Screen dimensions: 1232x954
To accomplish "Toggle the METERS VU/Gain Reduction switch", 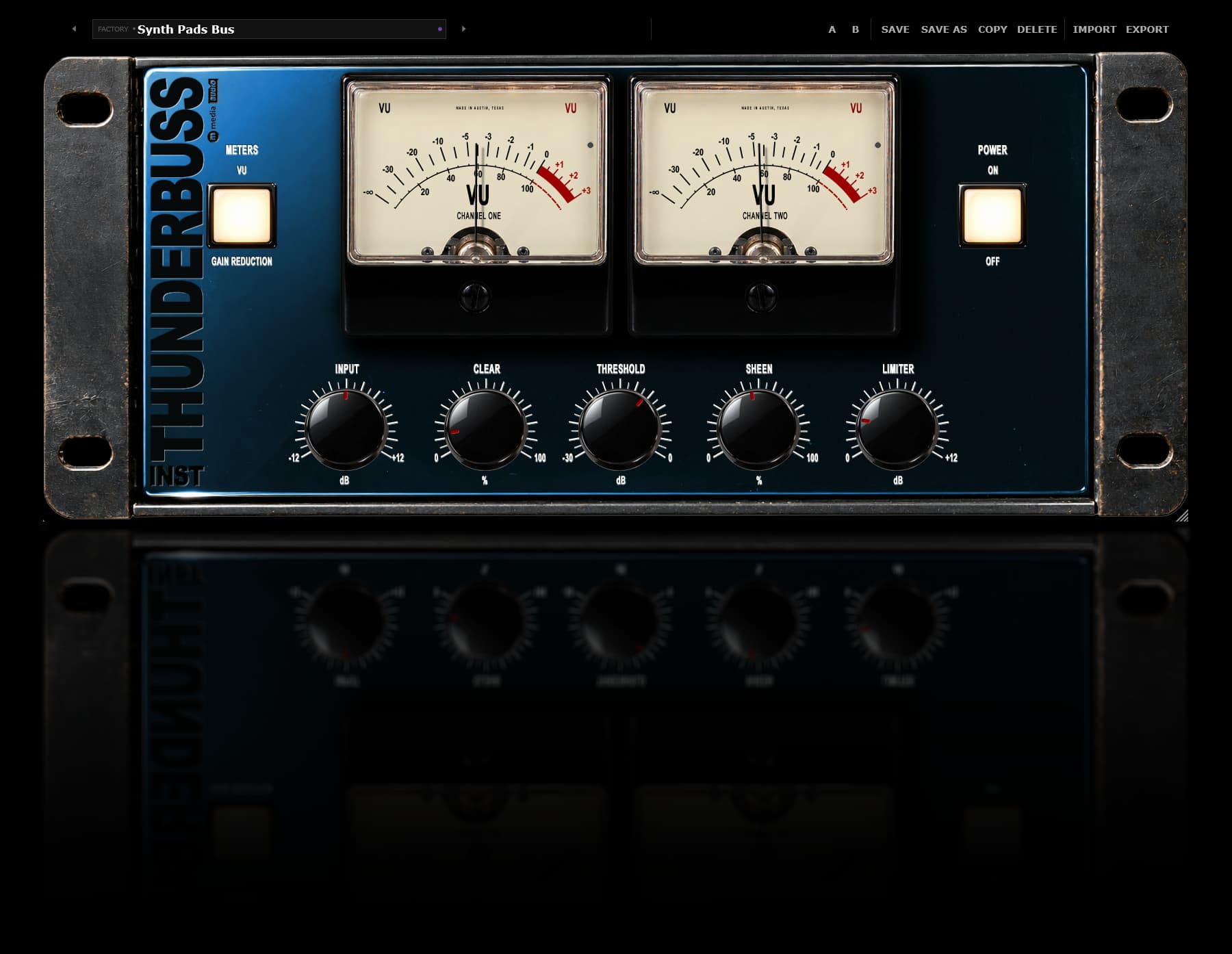I will 242,216.
